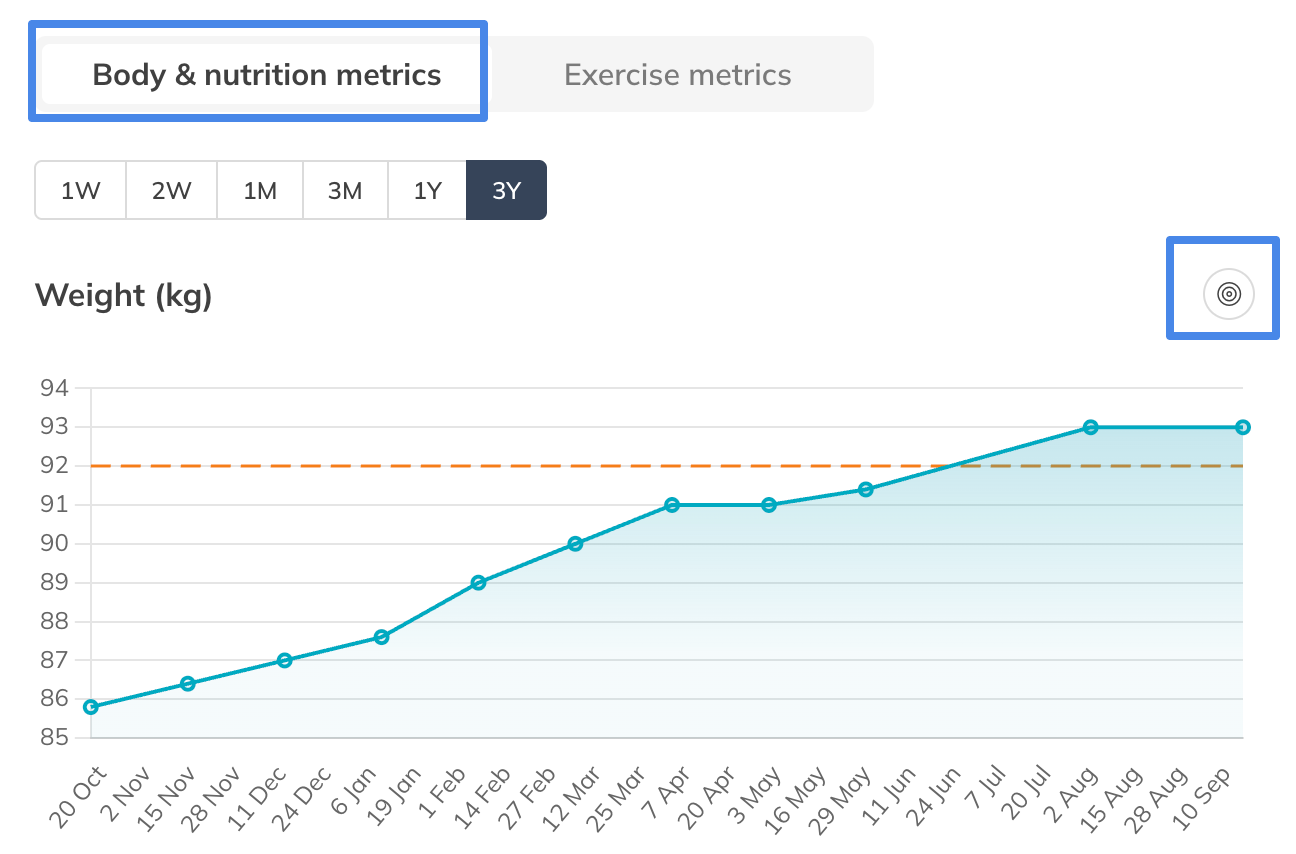This screenshot has width=1296, height=854.
Task: Click the orange dashed goal line
Action: click(x=500, y=466)
